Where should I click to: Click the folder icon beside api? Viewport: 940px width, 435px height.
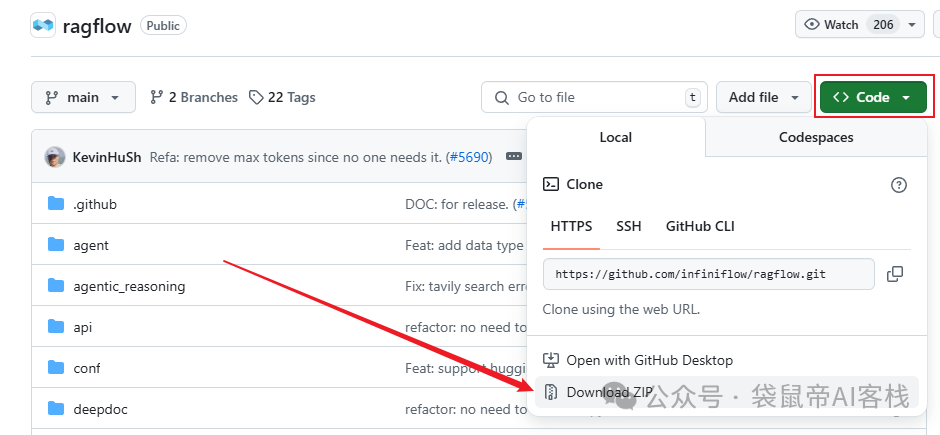pyautogui.click(x=56, y=327)
